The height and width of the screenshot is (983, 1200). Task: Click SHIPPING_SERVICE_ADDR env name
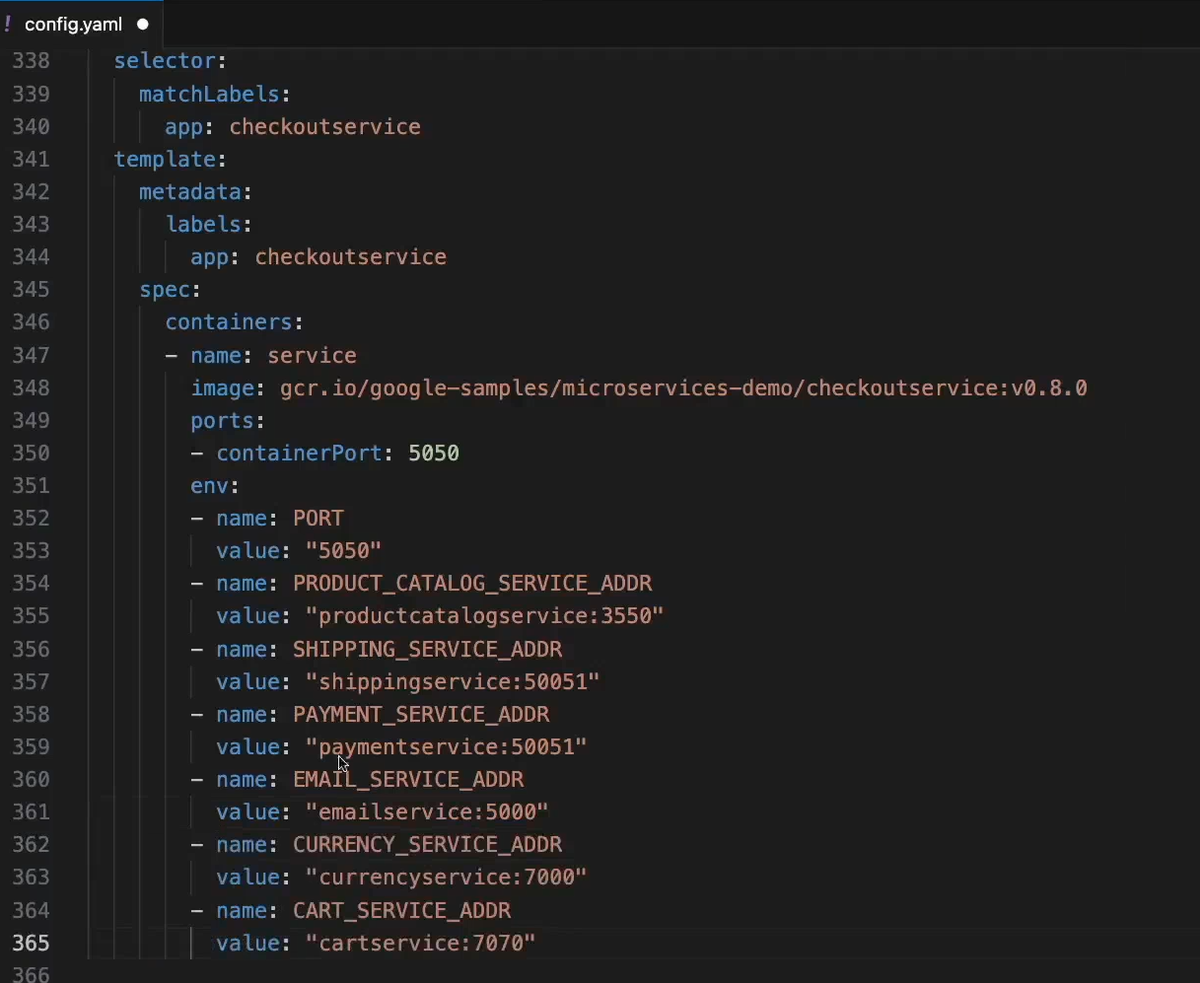[x=427, y=649]
